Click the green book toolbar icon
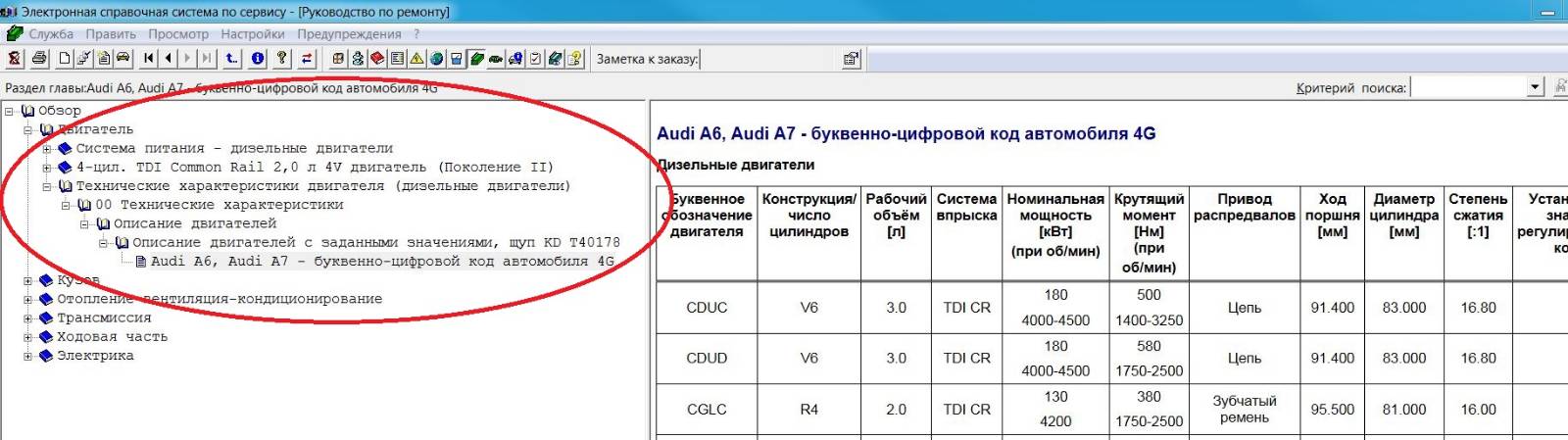The image size is (1568, 440). pyautogui.click(x=476, y=58)
